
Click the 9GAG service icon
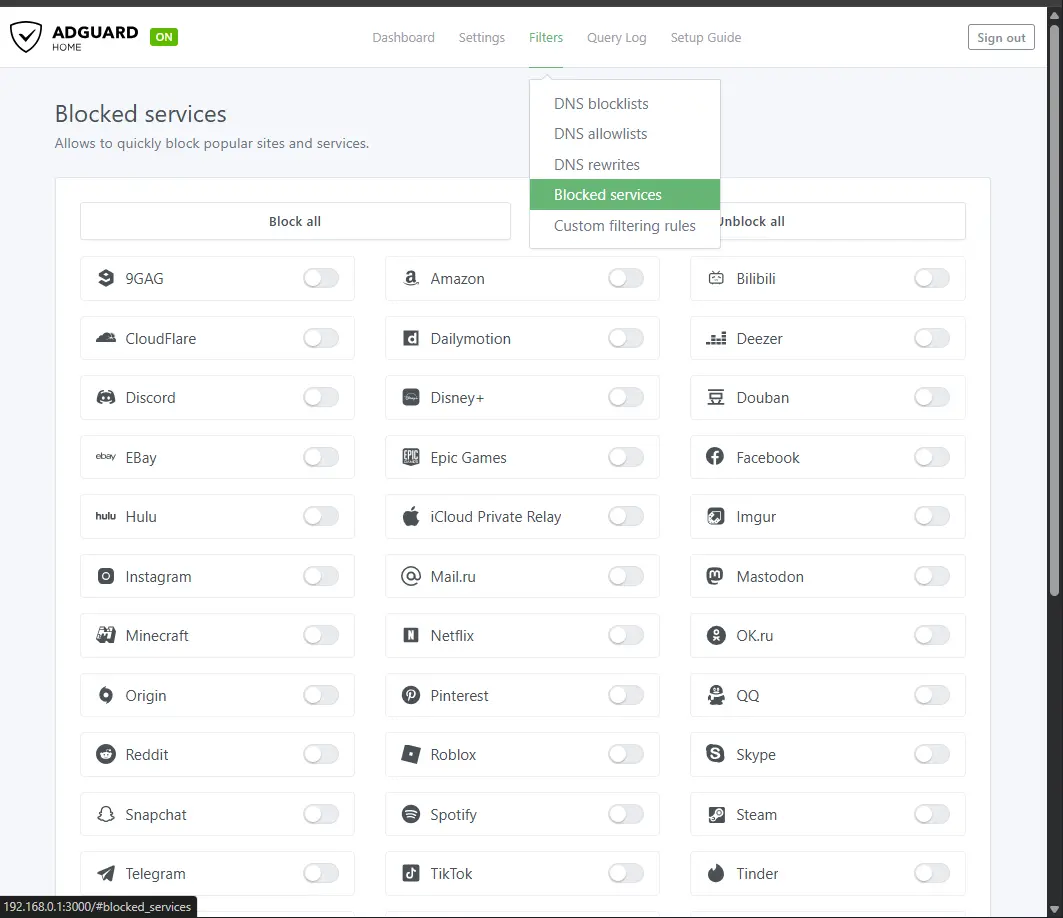pos(106,278)
